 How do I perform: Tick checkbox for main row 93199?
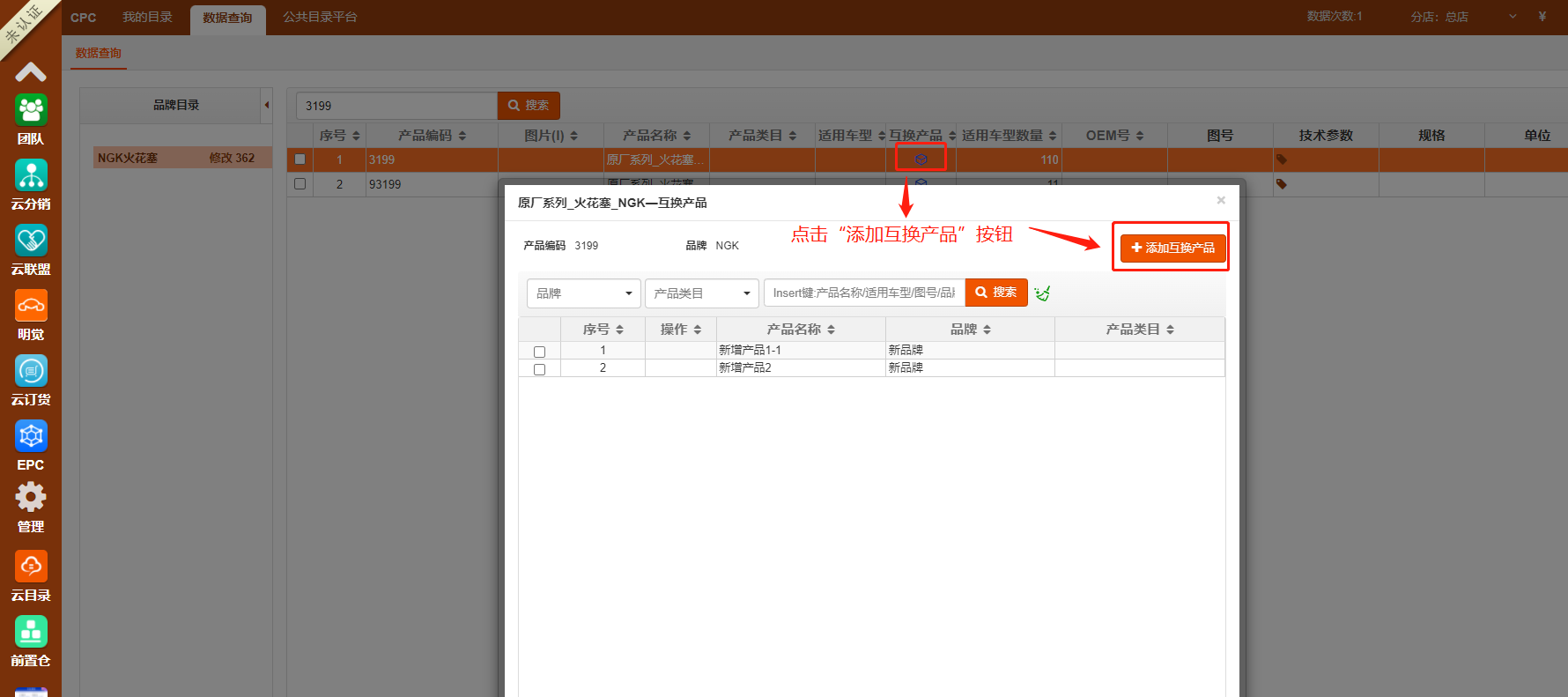[300, 184]
